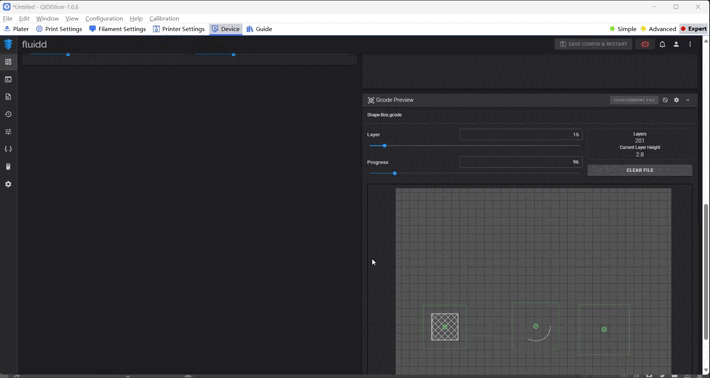Open the Tune sliders sidebar icon
Screen dimensions: 710x378
click(8, 132)
